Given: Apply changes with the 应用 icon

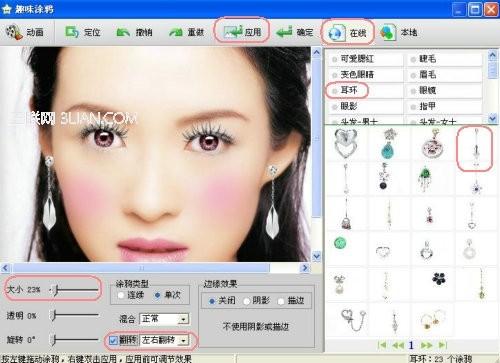Looking at the screenshot, I should coord(233,31).
